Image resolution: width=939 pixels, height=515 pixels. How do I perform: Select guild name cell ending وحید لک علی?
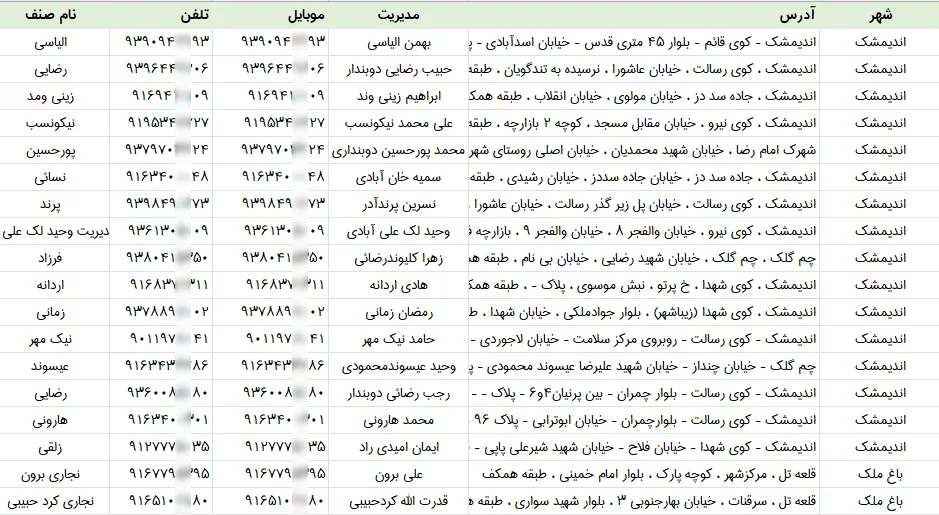coord(54,231)
